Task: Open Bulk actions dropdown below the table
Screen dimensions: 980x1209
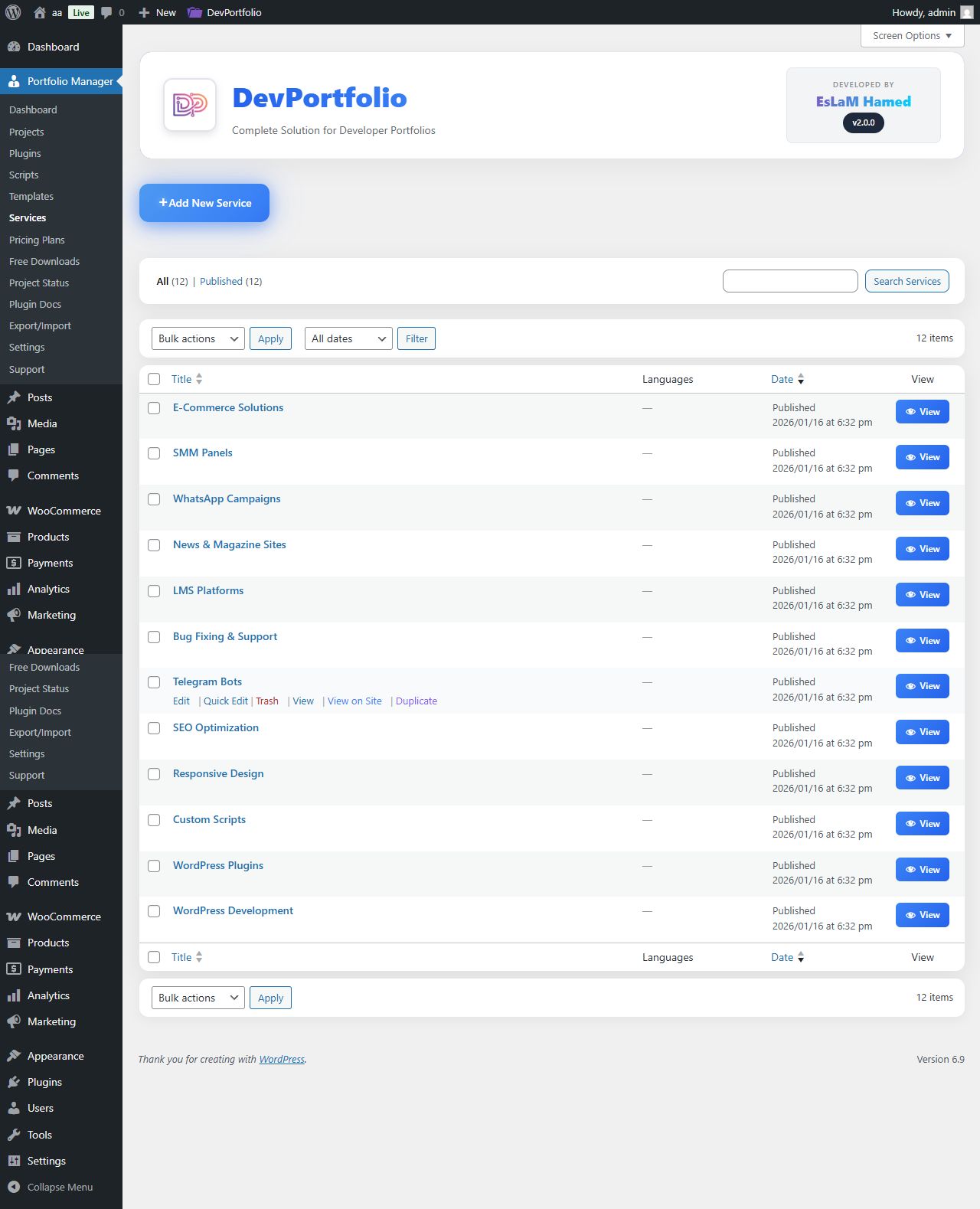Action: pos(198,998)
